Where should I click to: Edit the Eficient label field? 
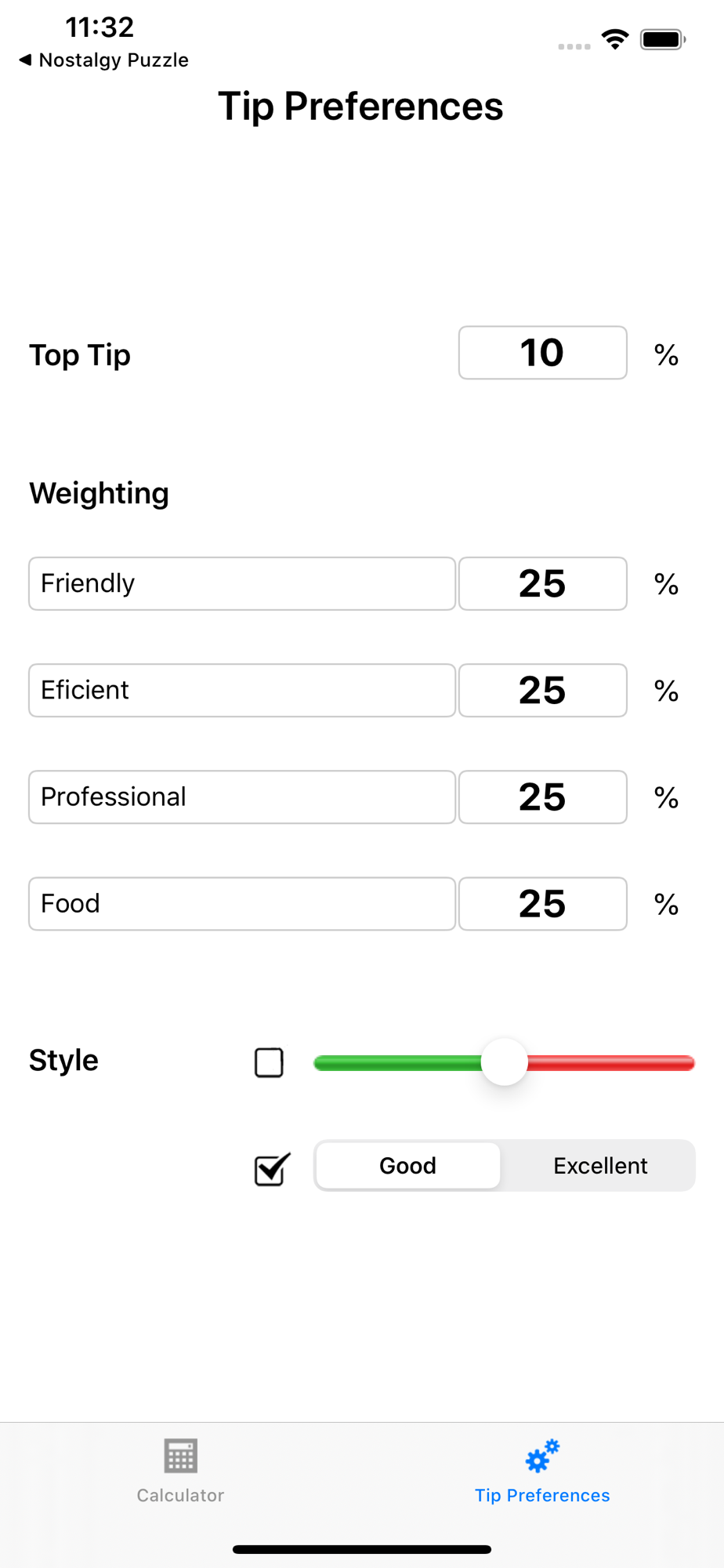241,690
